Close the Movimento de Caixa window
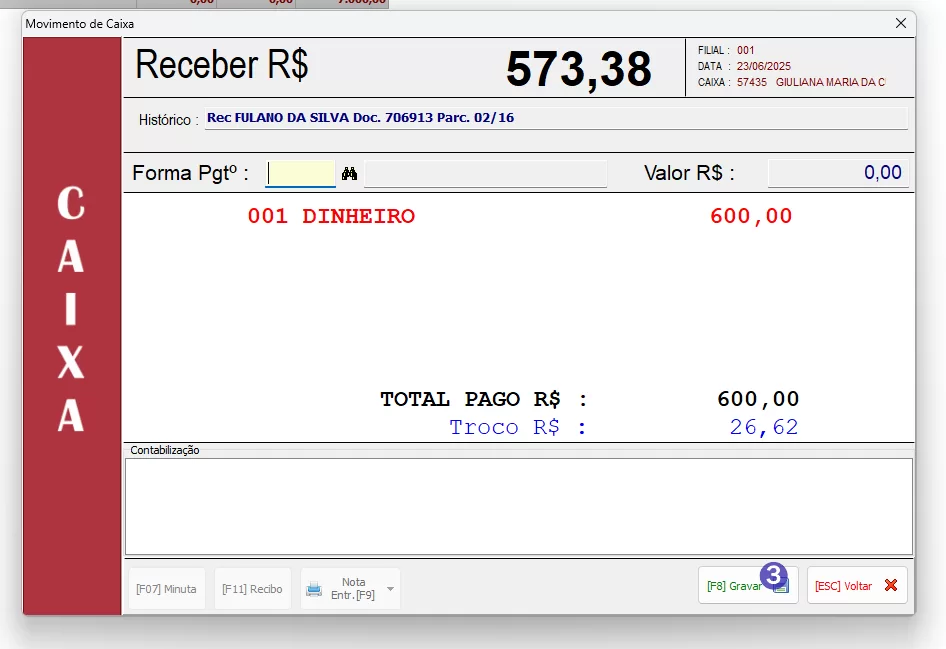The image size is (946, 649). [901, 23]
